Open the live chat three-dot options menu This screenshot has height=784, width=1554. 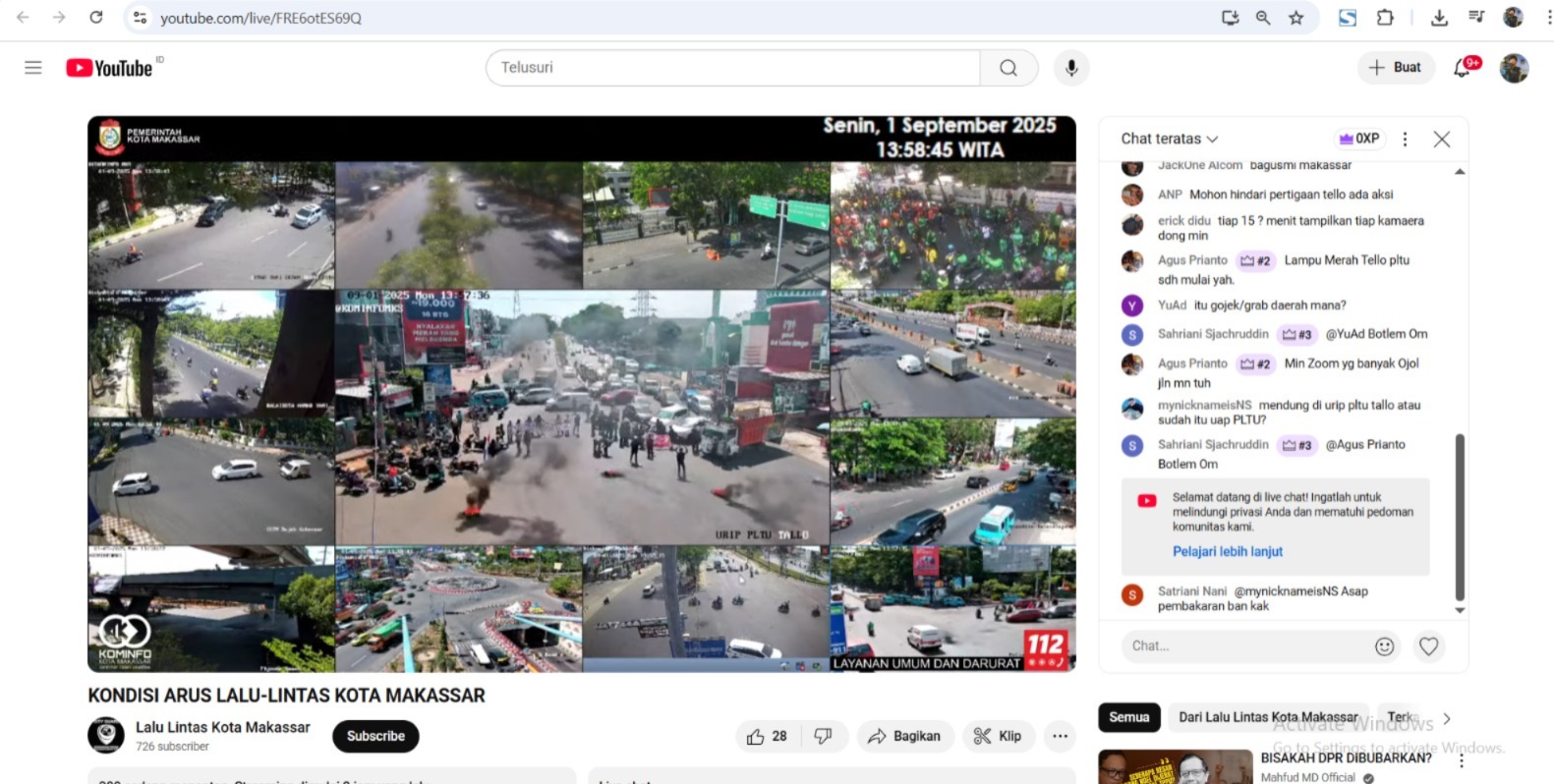pyautogui.click(x=1405, y=140)
